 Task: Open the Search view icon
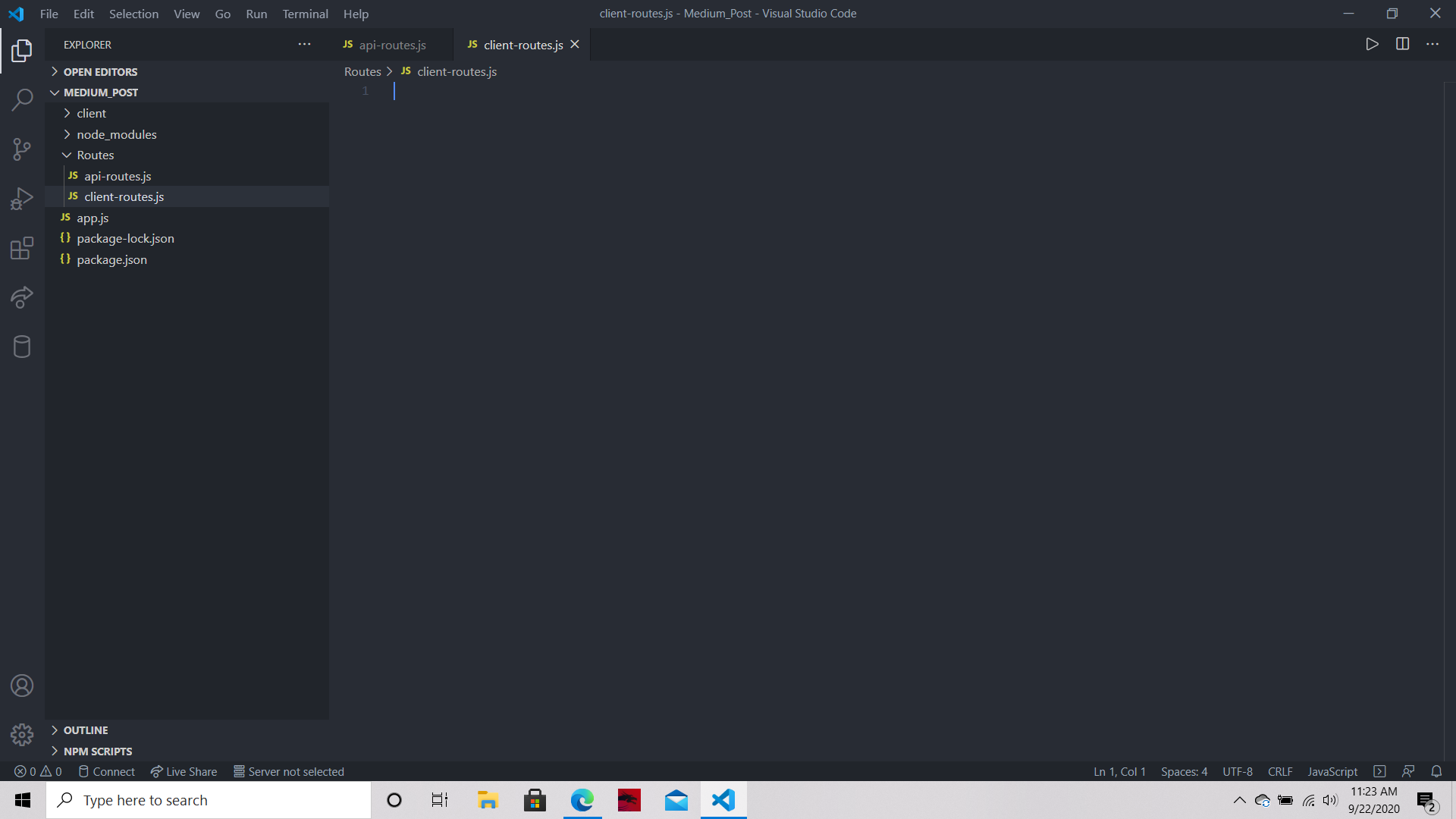[x=22, y=99]
